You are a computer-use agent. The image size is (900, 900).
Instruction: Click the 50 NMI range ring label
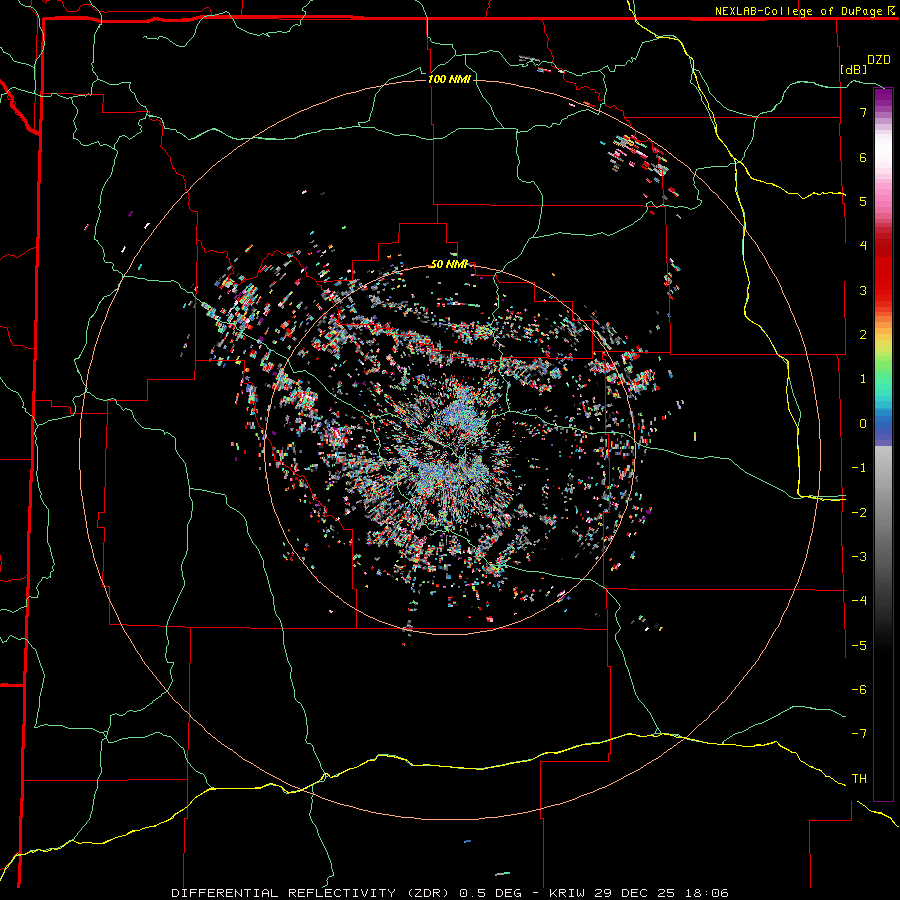(449, 264)
